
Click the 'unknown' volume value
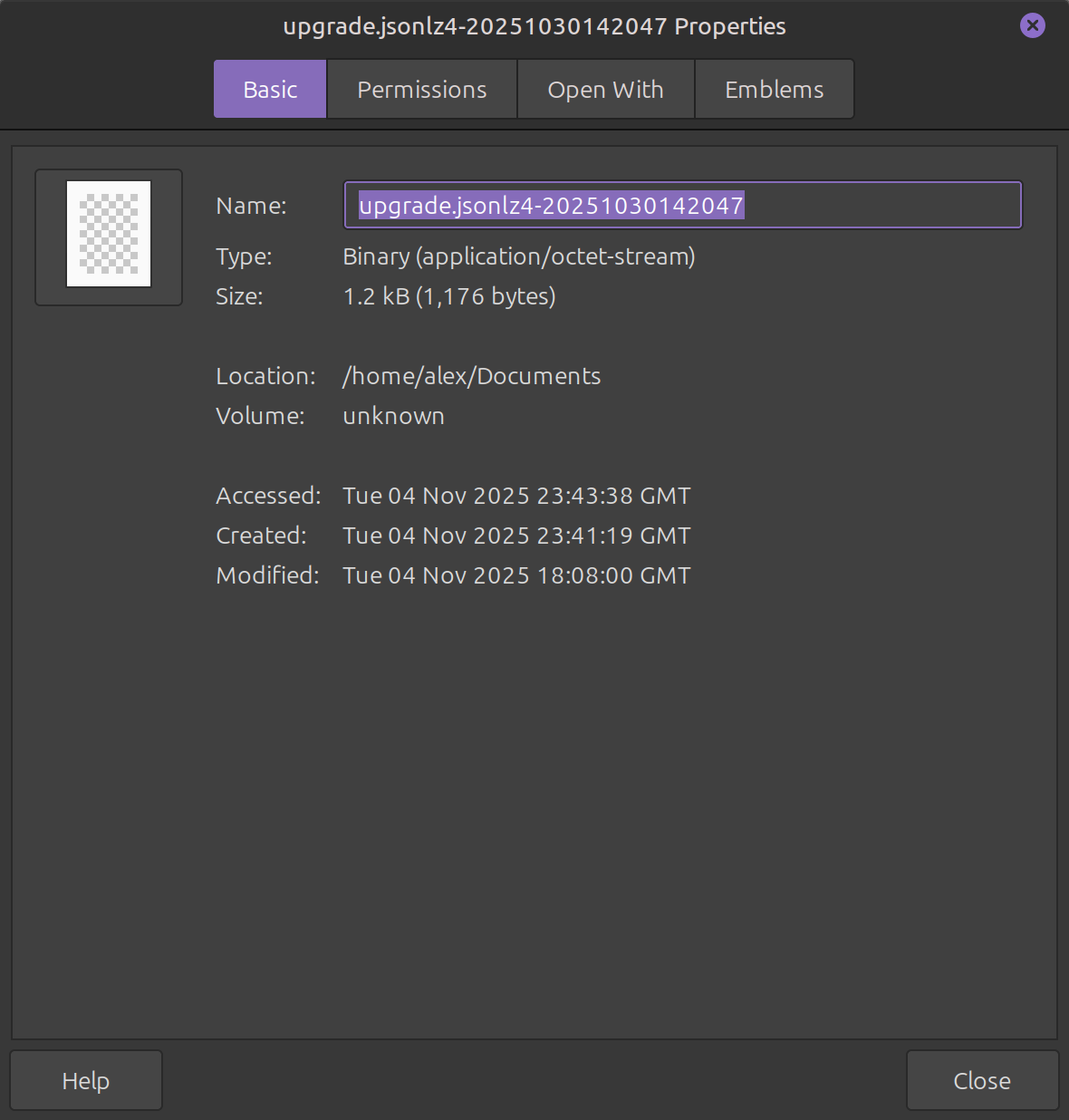[393, 416]
